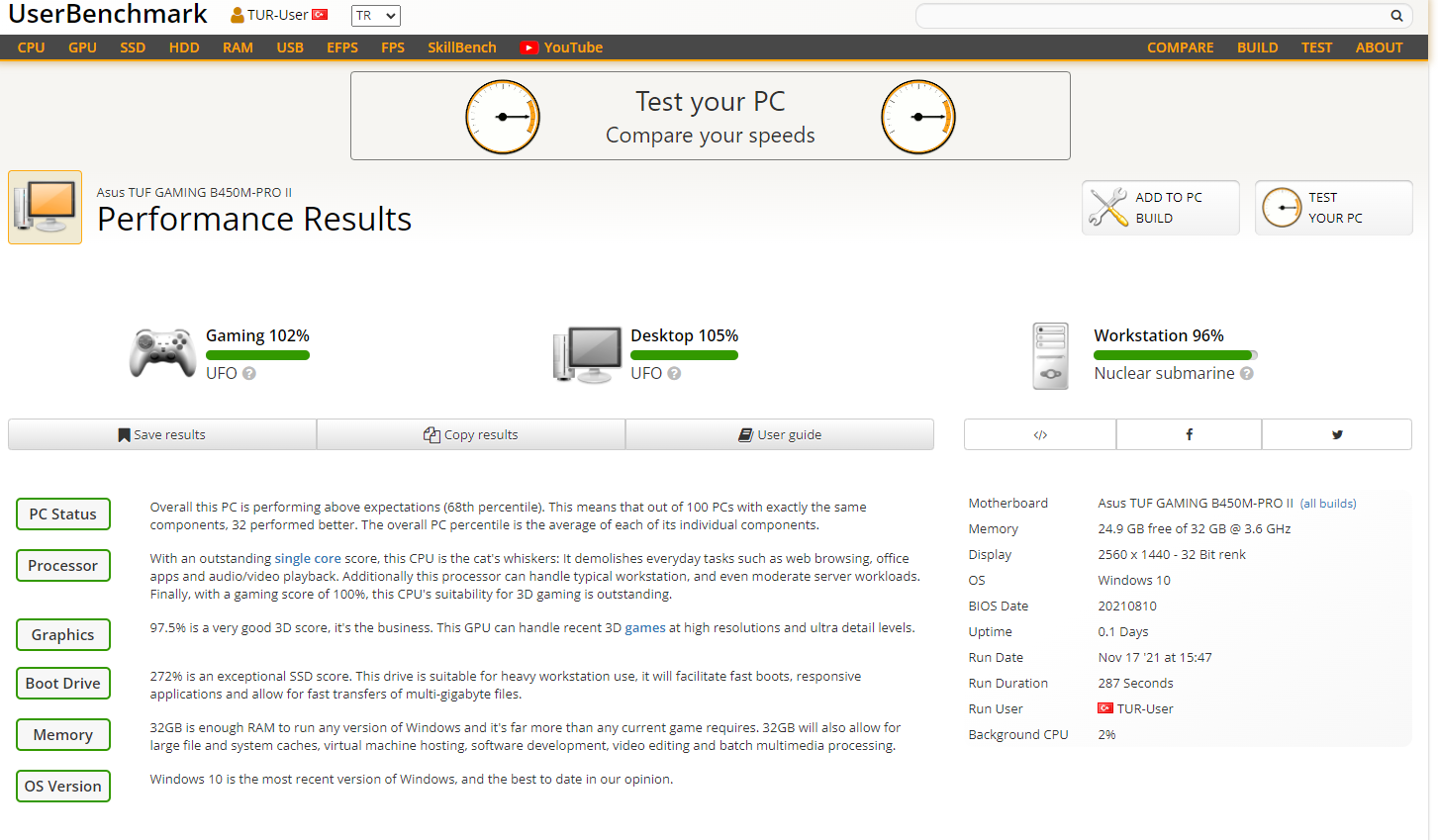The width and height of the screenshot is (1438, 840).
Task: Click the help icon beside Nuclear submarine
Action: [x=1247, y=373]
